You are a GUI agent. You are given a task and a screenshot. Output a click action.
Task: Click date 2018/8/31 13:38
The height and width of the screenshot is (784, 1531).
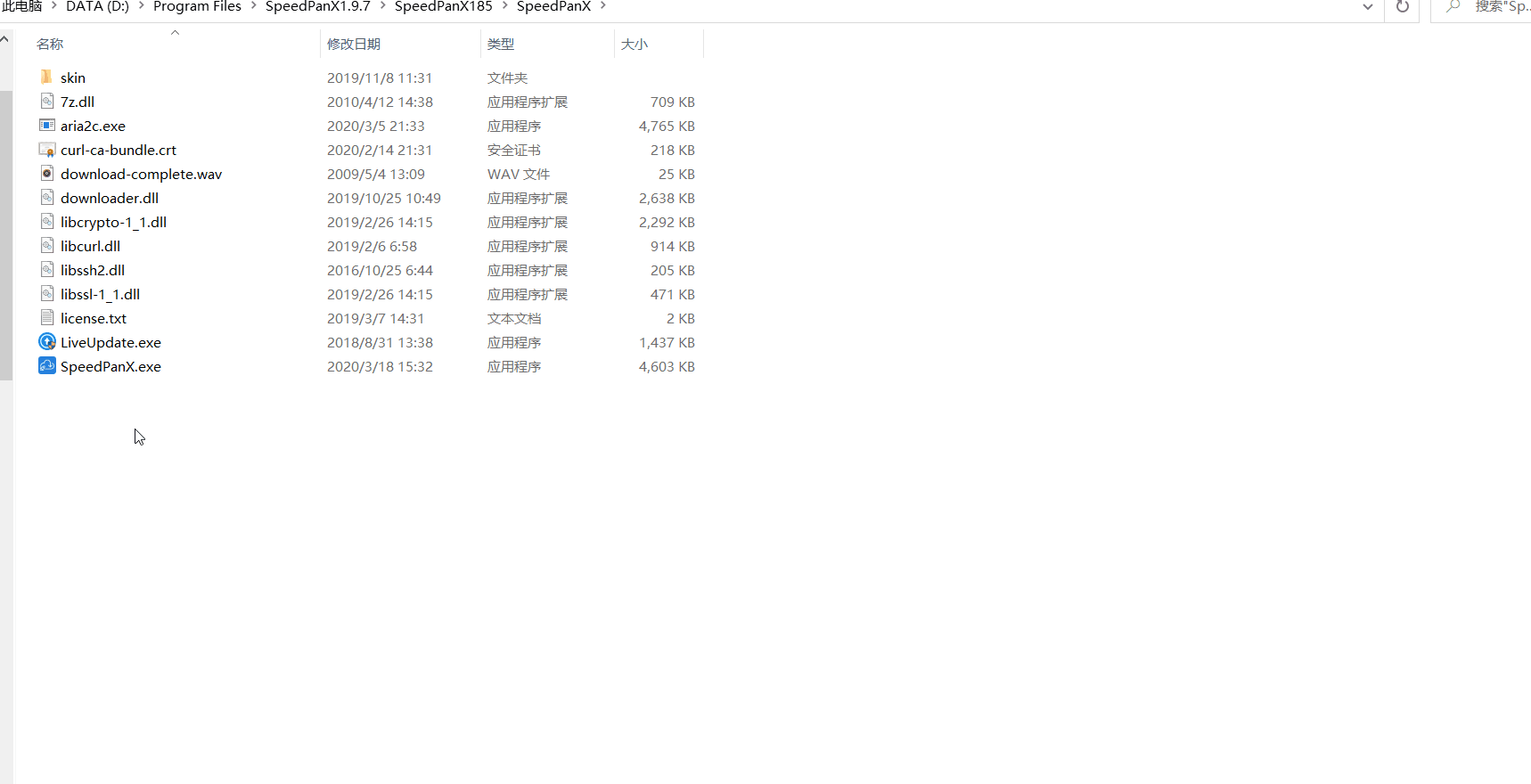click(x=380, y=342)
